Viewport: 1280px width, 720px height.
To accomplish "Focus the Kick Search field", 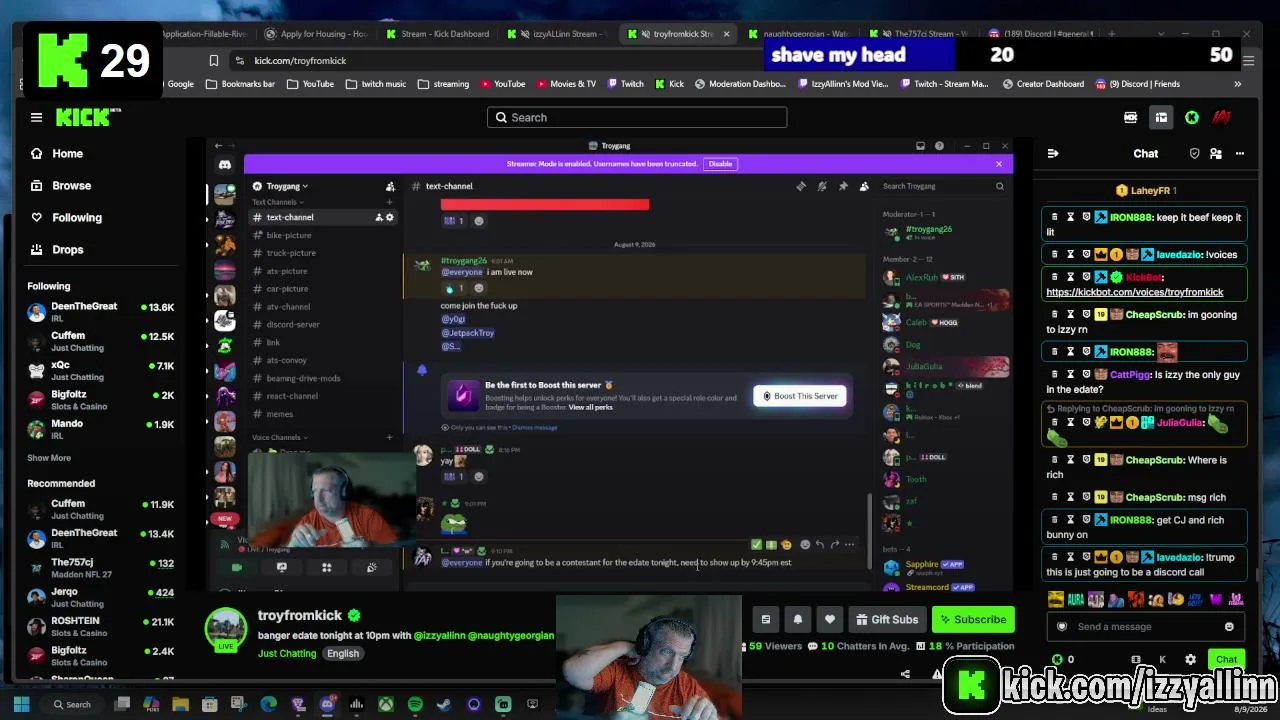I will tap(637, 117).
